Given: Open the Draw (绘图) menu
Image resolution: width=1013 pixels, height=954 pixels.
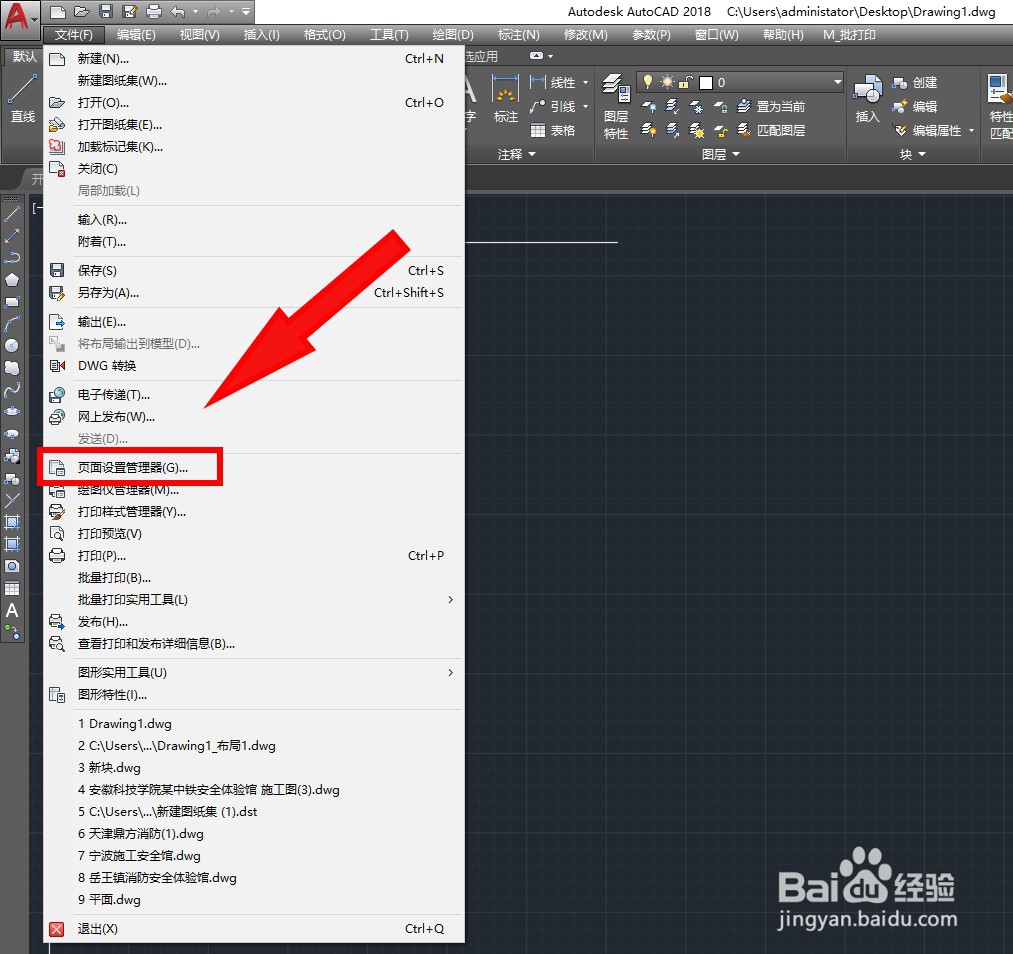Looking at the screenshot, I should coord(453,35).
